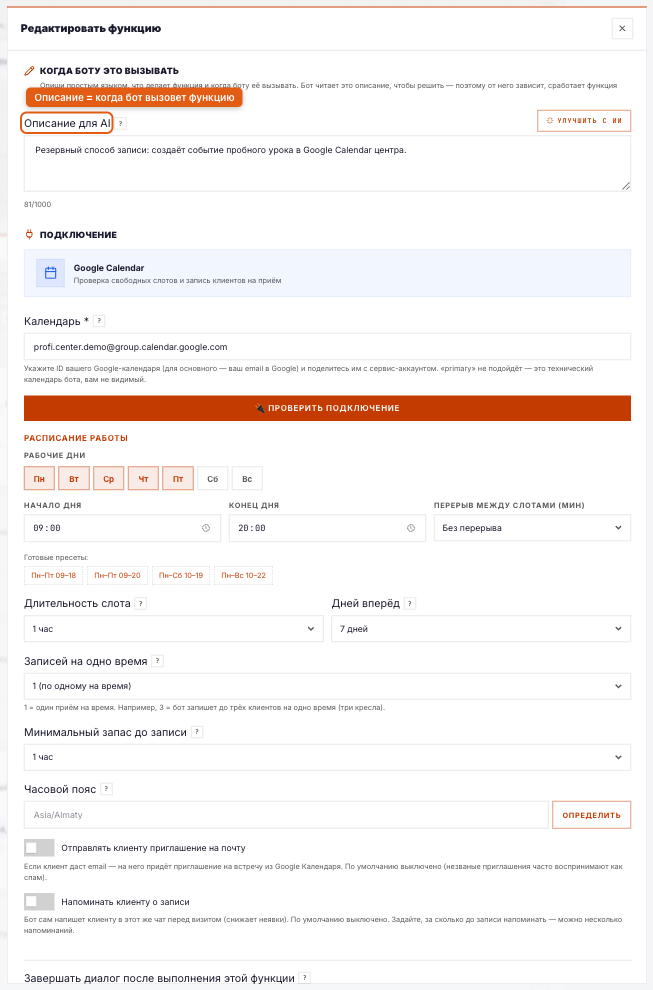The width and height of the screenshot is (653, 990).
Task: Toggle the Пт working day
Action: [x=178, y=479]
